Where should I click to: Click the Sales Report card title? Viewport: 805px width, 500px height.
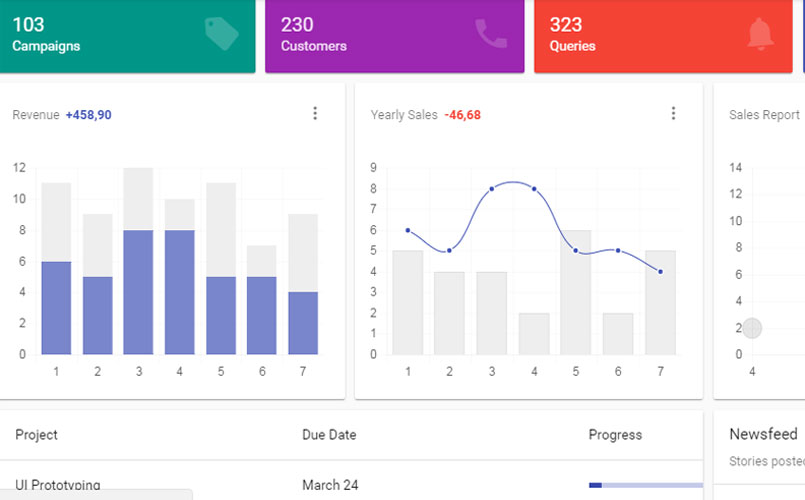click(x=764, y=115)
